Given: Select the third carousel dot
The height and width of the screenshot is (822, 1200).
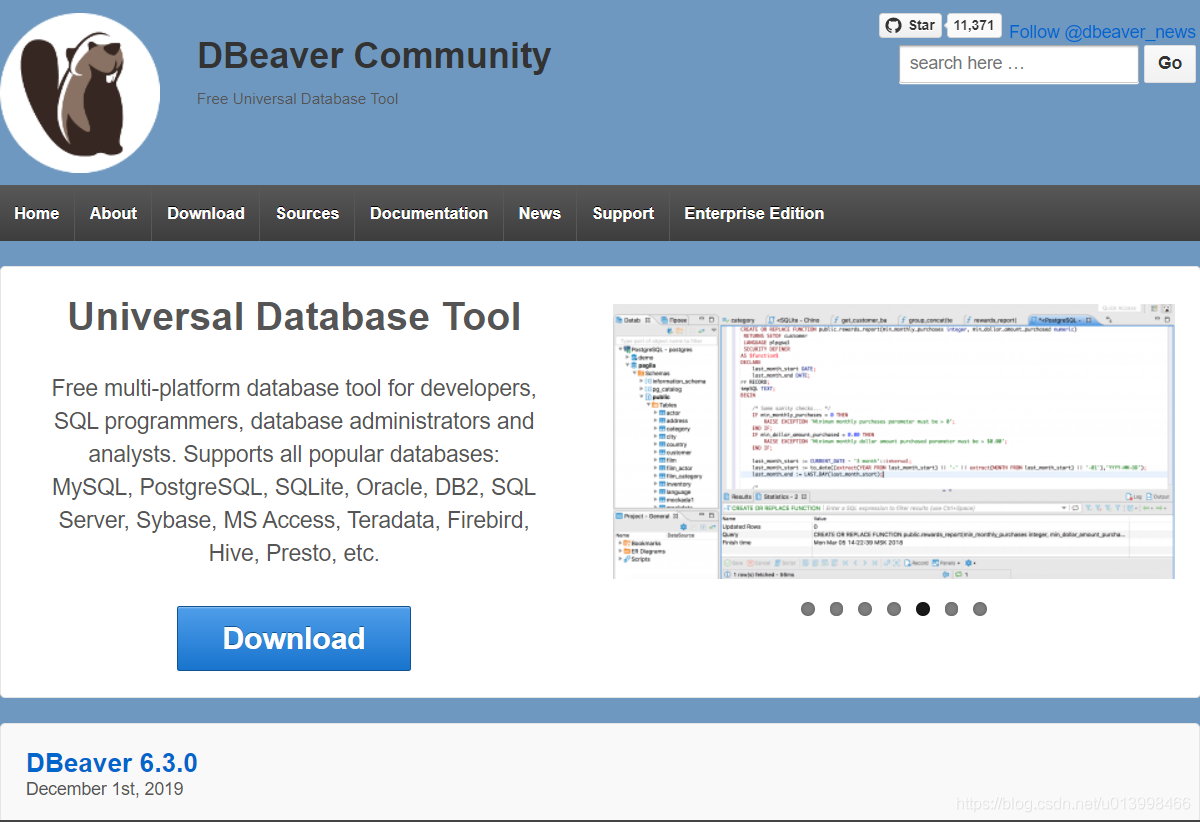Looking at the screenshot, I should [x=865, y=609].
